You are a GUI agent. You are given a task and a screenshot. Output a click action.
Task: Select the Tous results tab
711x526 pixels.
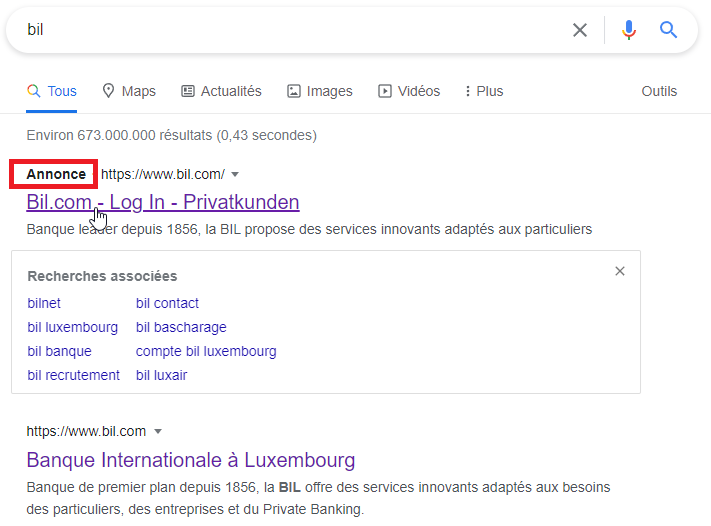tap(52, 91)
